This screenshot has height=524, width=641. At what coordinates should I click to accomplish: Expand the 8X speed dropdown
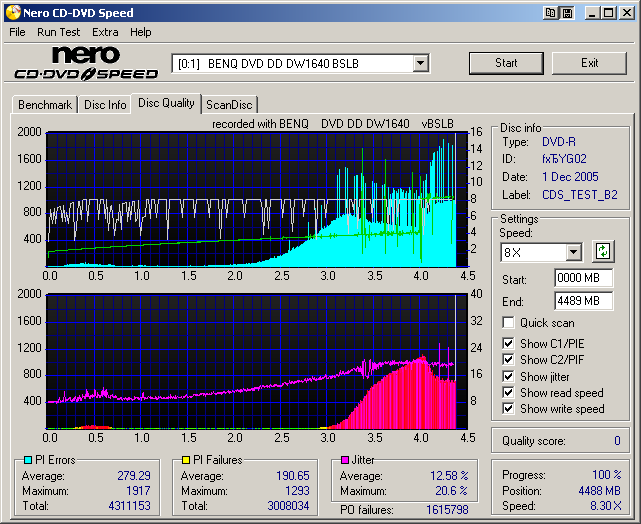point(573,252)
